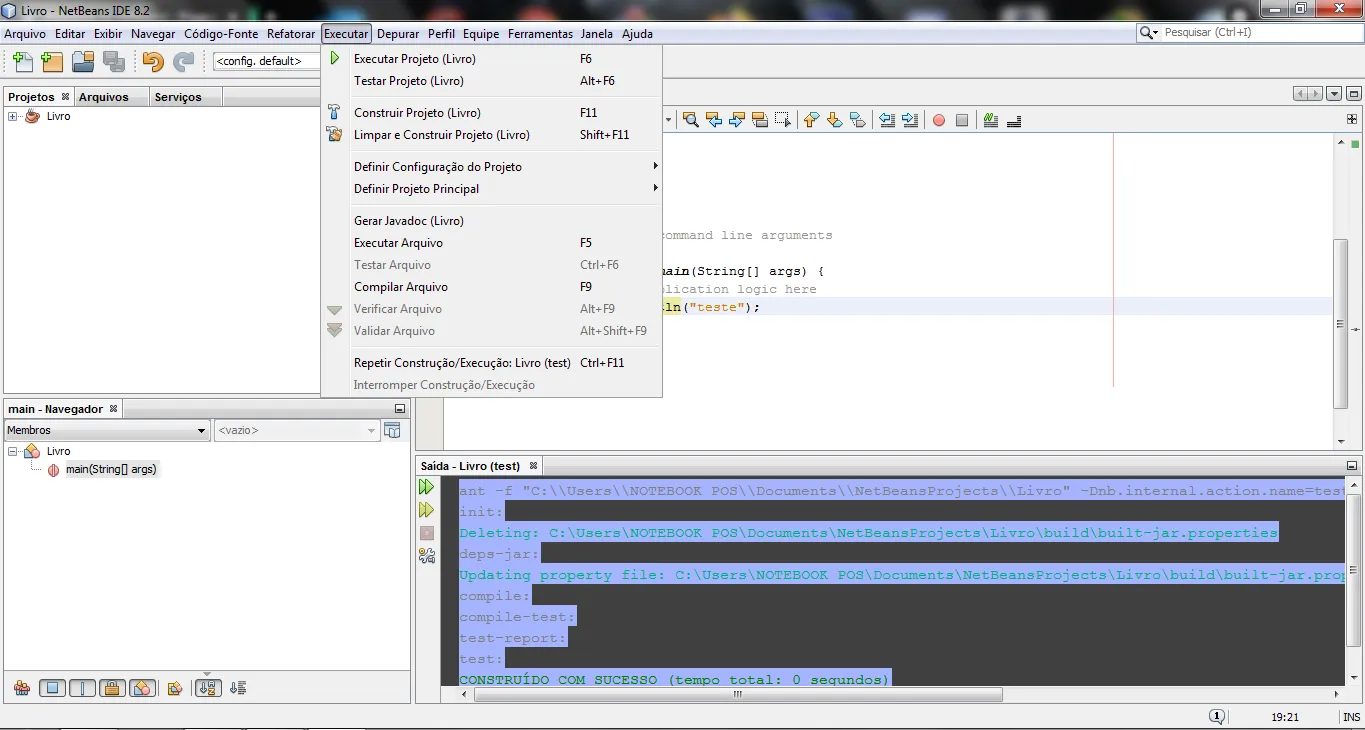Click the output panel horizontal scrollbar
1365x730 pixels.
coord(737,694)
